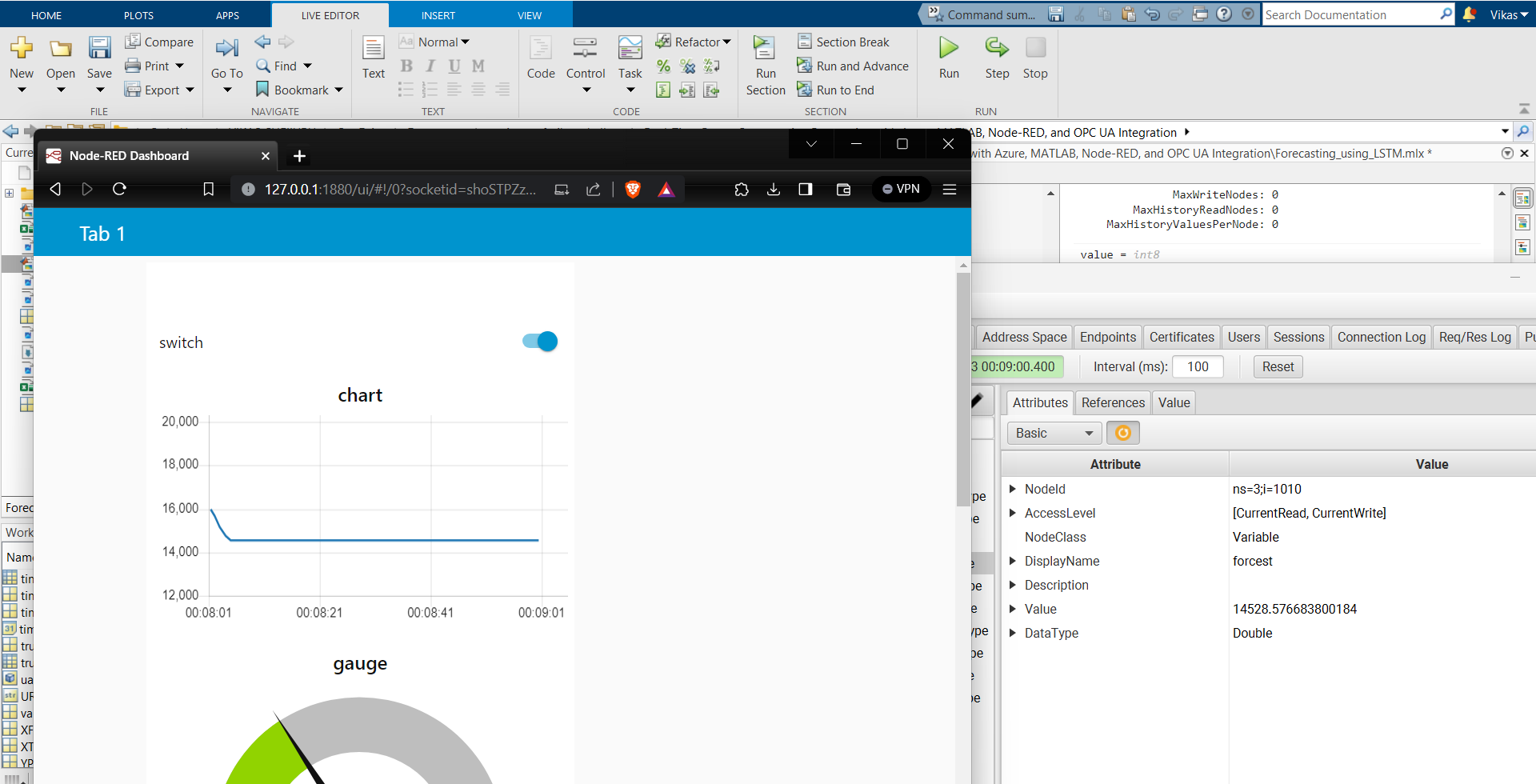Insert a Code section via Code icon

[541, 48]
